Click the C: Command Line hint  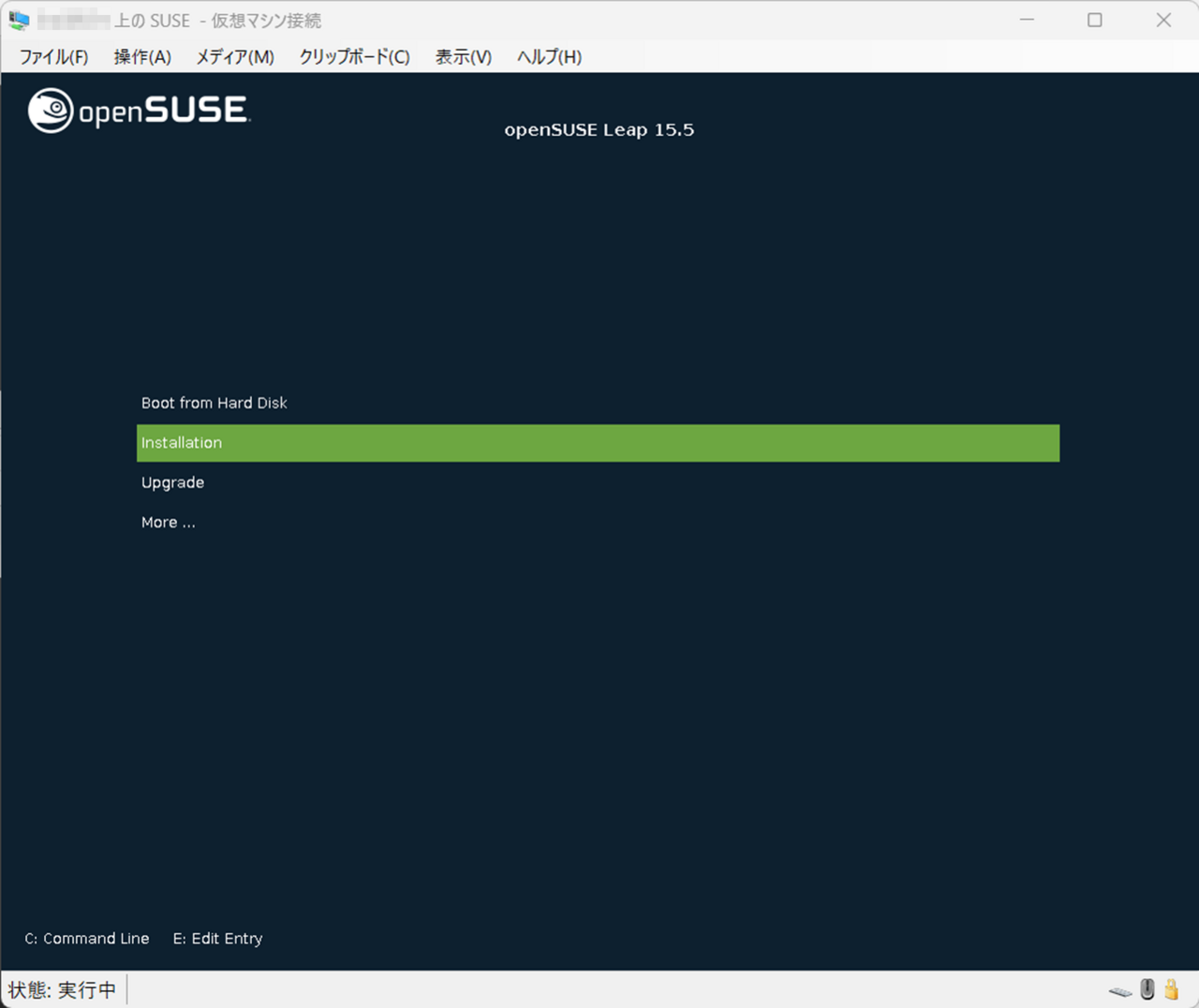click(87, 938)
